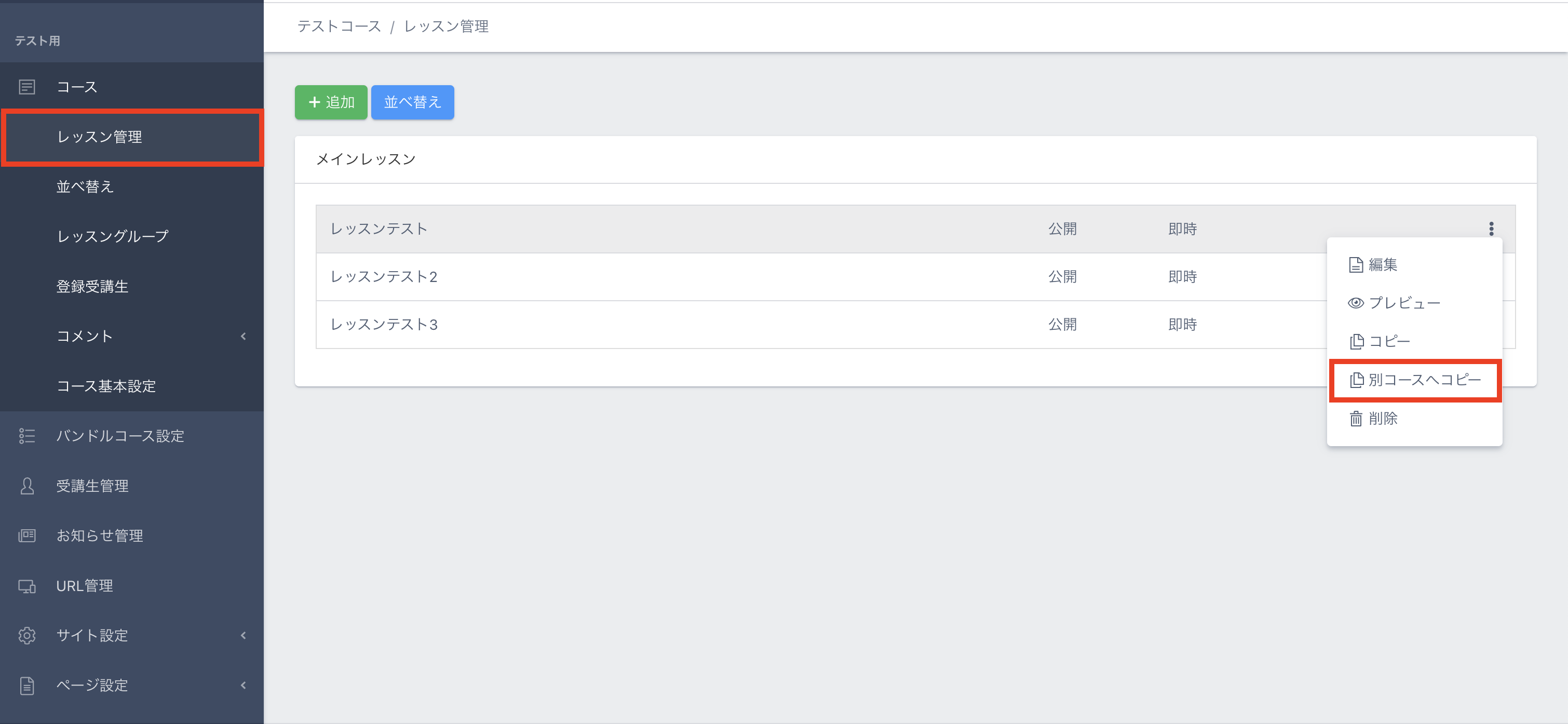Click the 受講生管理 person icon
1568x724 pixels.
27,486
